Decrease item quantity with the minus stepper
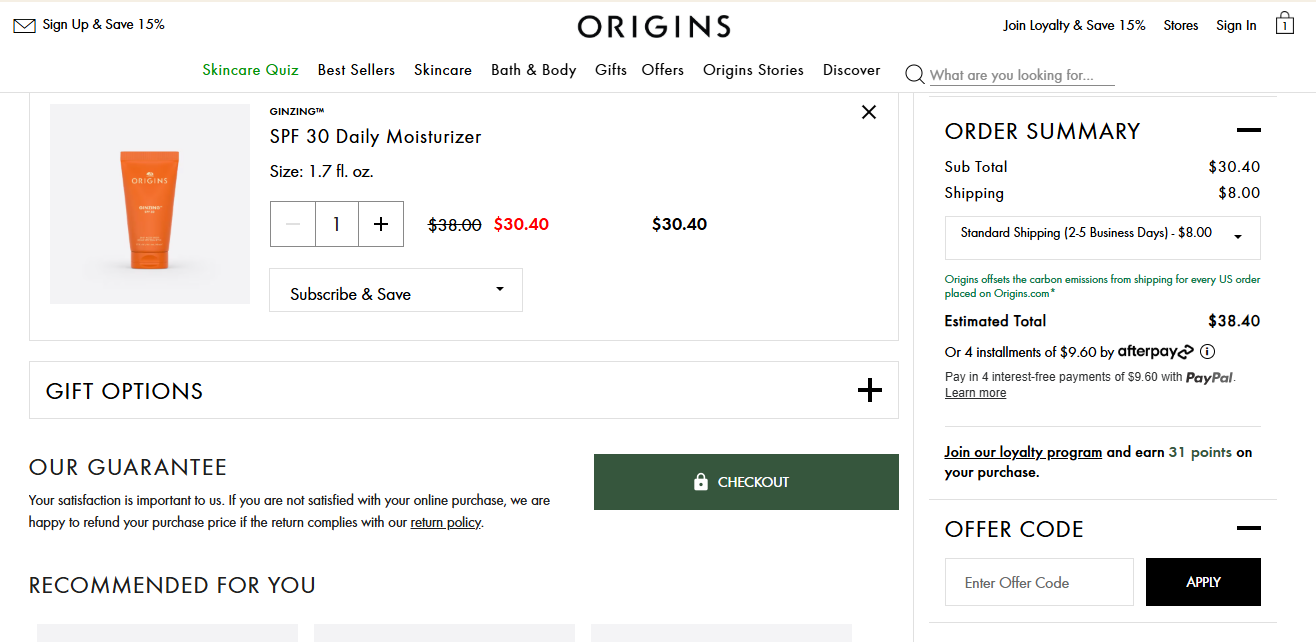The width and height of the screenshot is (1316, 642). coord(292,223)
